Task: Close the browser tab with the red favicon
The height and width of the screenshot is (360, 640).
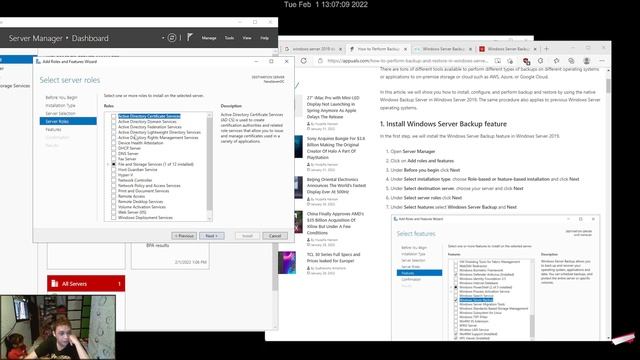Action: pyautogui.click(x=535, y=49)
